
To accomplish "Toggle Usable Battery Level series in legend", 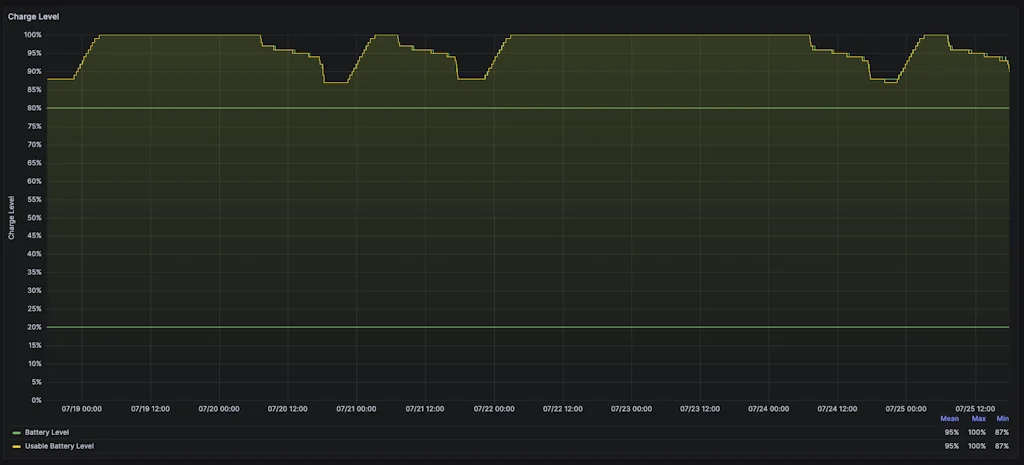I will pos(59,446).
